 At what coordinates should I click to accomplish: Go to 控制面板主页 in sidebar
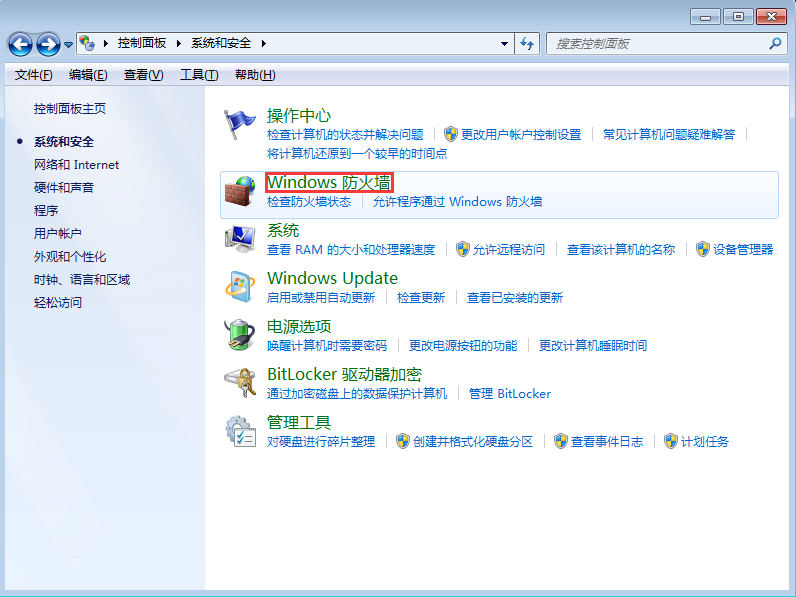(x=70, y=108)
